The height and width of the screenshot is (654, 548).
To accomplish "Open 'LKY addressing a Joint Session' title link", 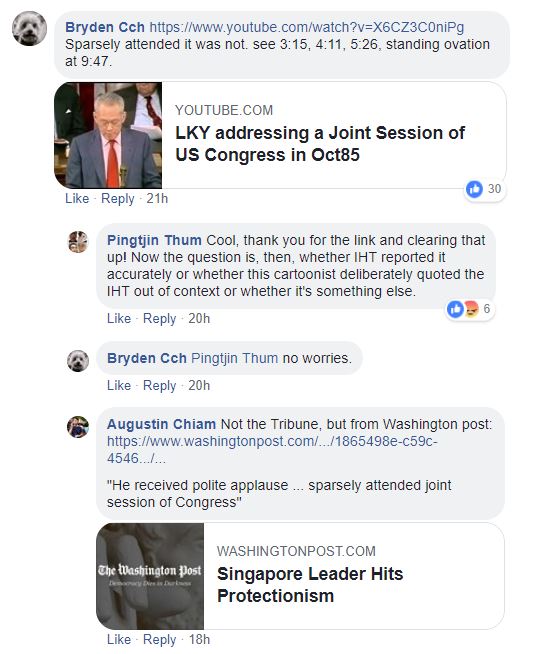I will click(x=320, y=144).
